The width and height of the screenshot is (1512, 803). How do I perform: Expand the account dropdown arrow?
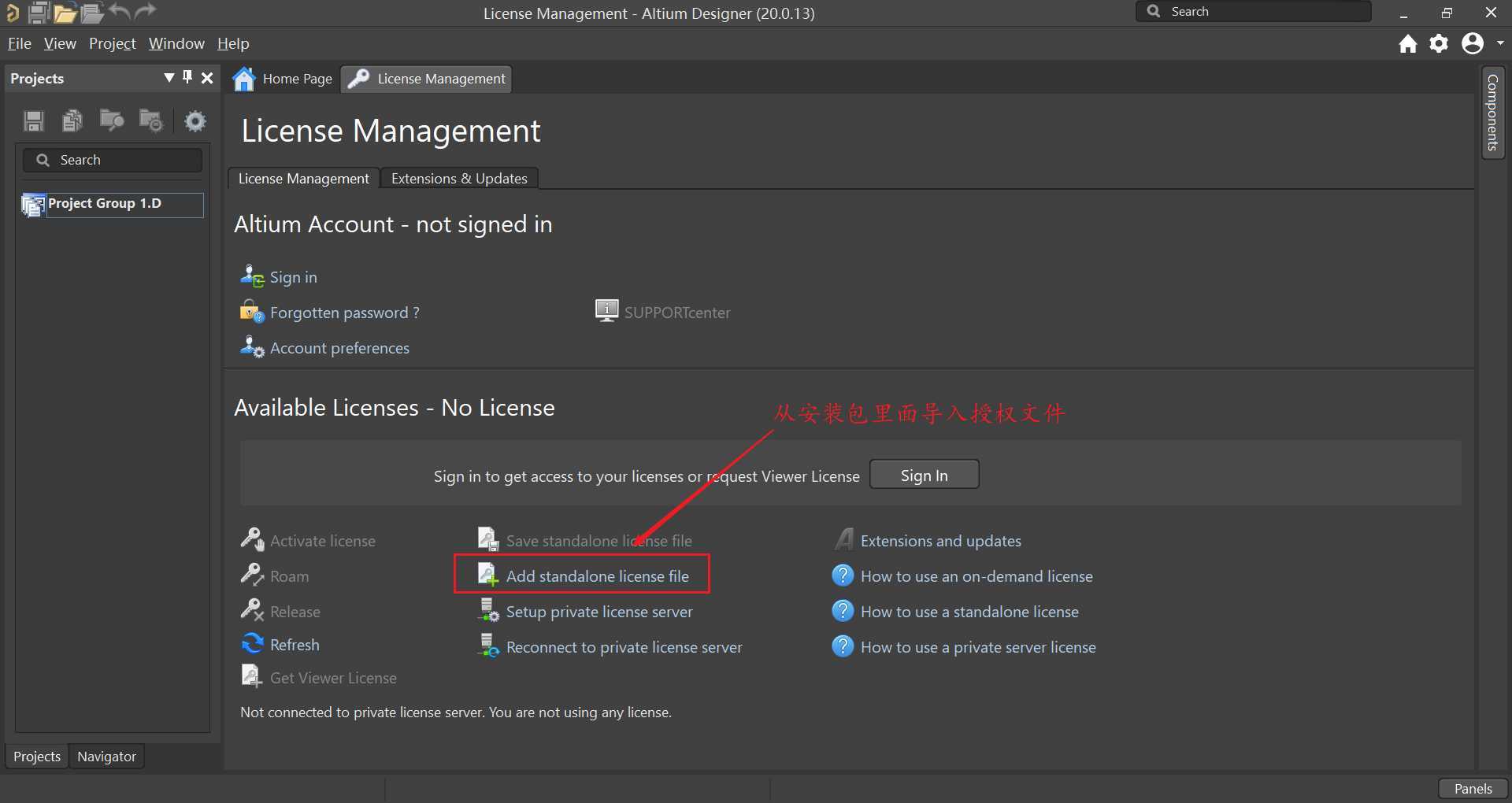pyautogui.click(x=1500, y=43)
